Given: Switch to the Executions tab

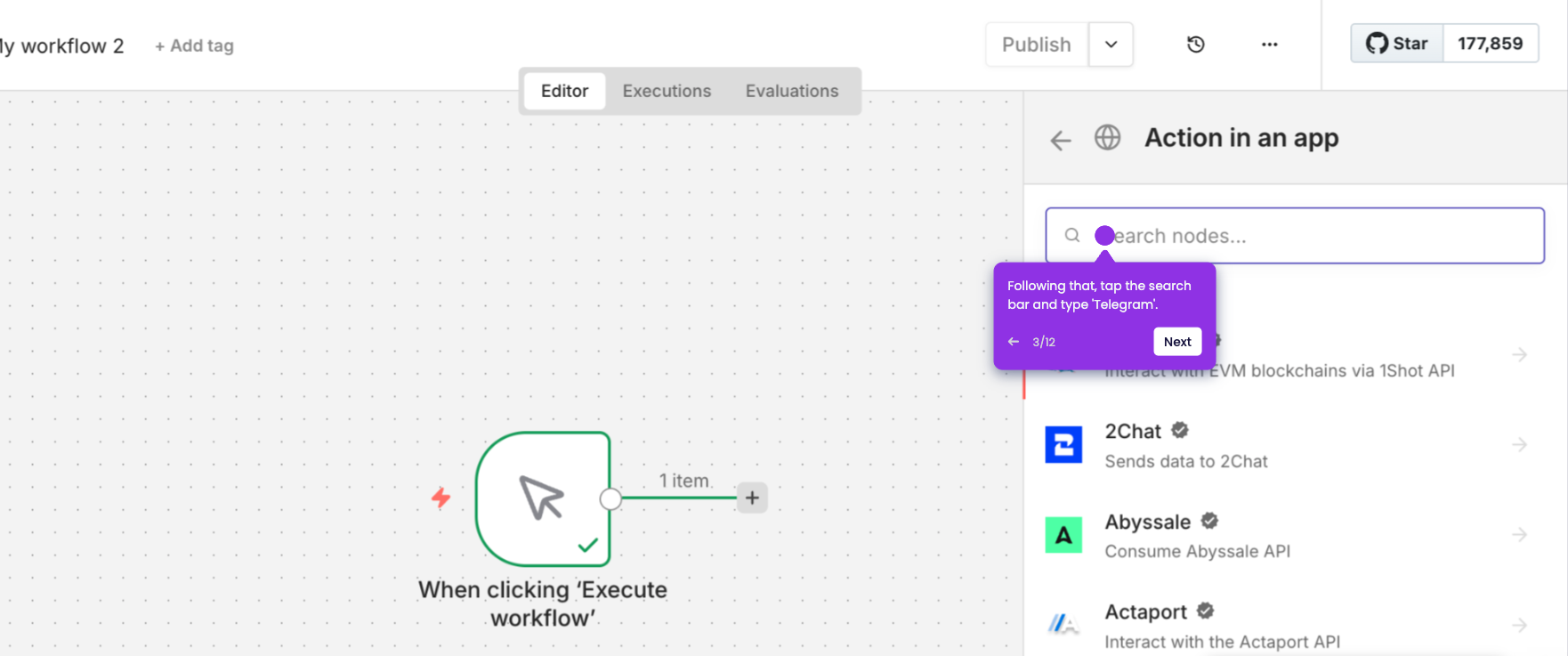Looking at the screenshot, I should [667, 91].
